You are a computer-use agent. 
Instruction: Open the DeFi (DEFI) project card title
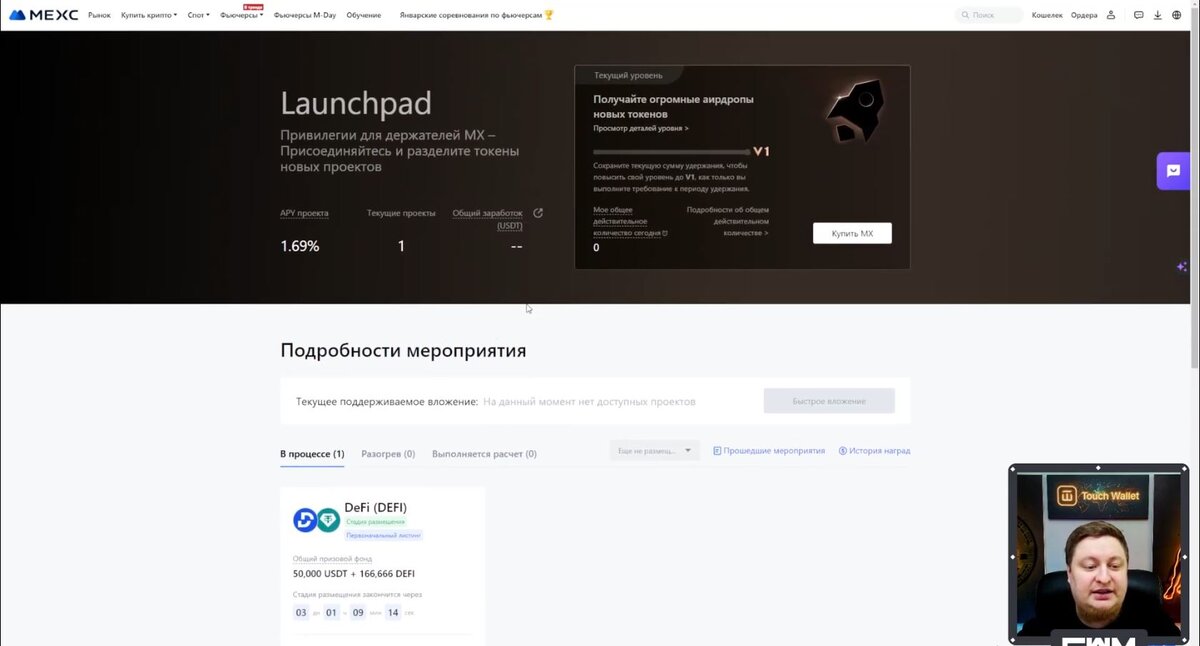tap(375, 507)
